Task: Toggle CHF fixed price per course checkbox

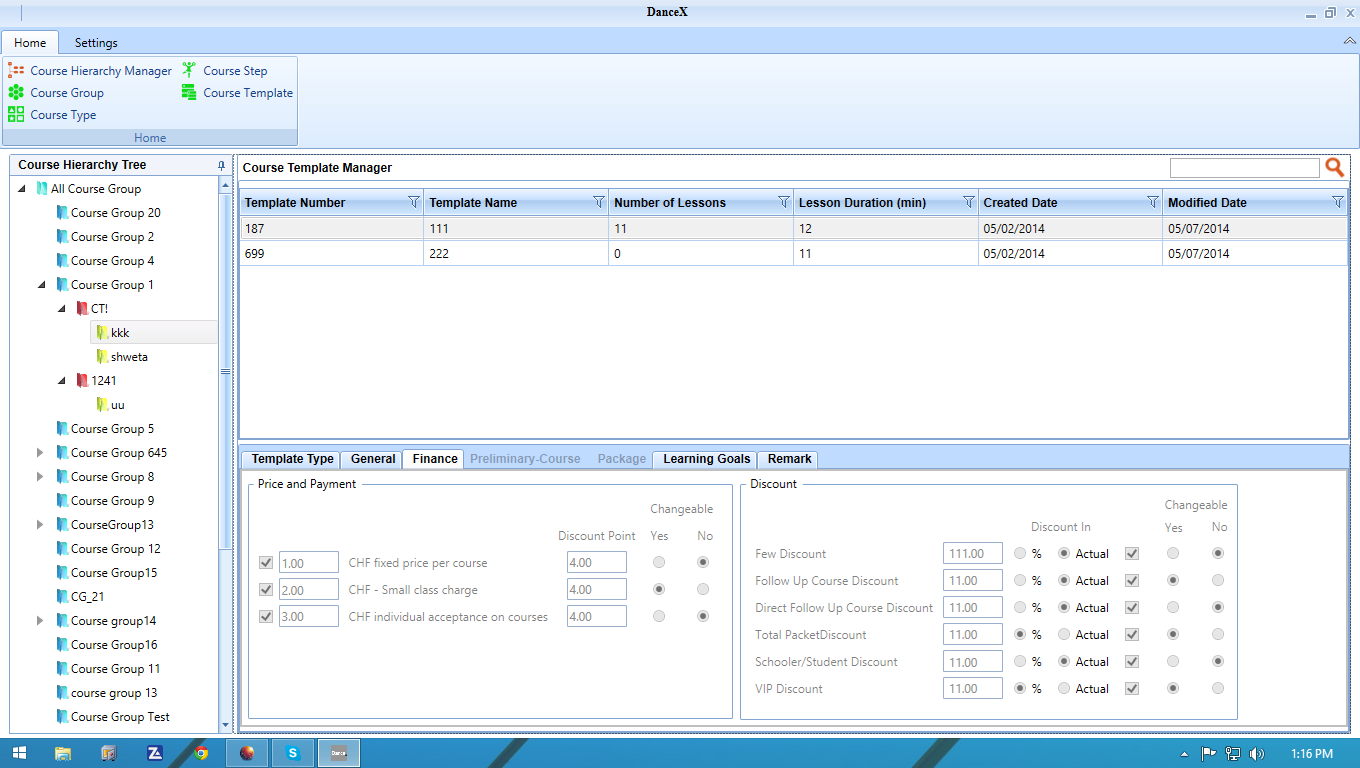Action: [265, 563]
